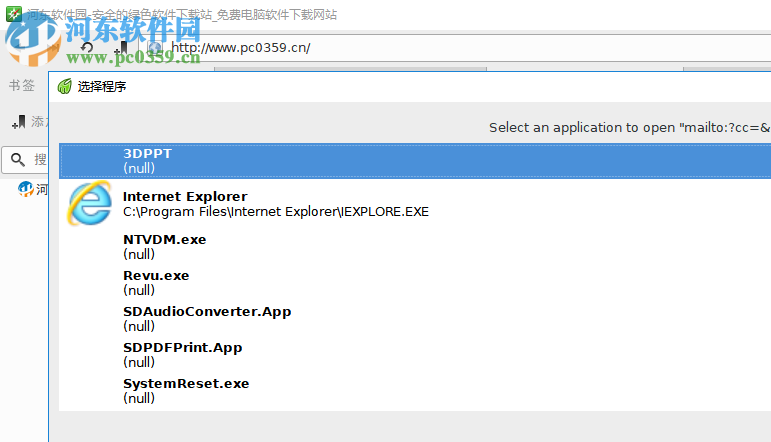Screen dimensions: 771x442
Task: Click the globe site icon in the address bar
Action: pos(154,48)
